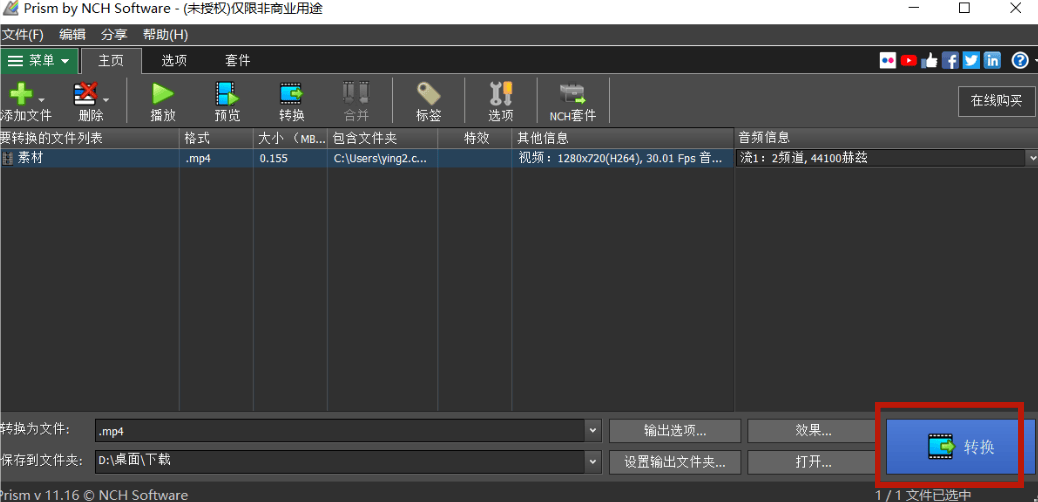Click the YouTube icon in top bar
Screen dimensions: 1038x502
pyautogui.click(x=908, y=60)
